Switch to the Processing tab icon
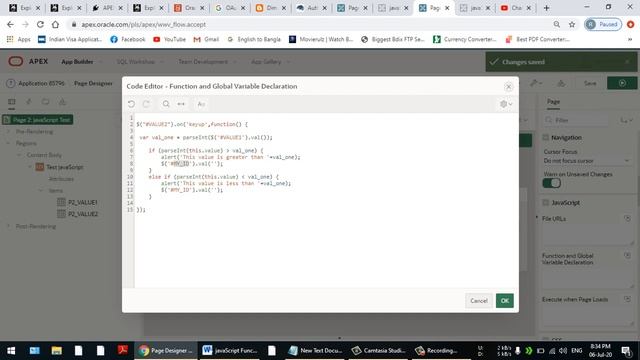 (x=45, y=102)
